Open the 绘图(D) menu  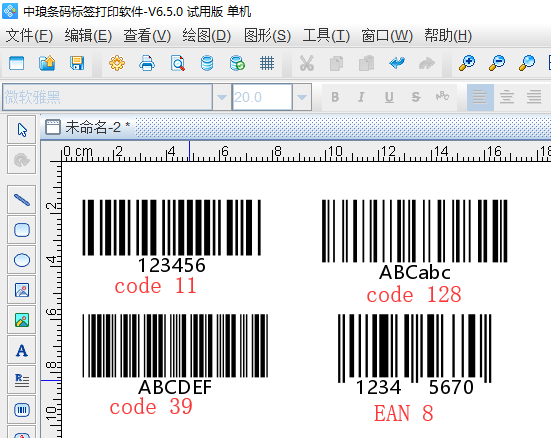(206, 36)
